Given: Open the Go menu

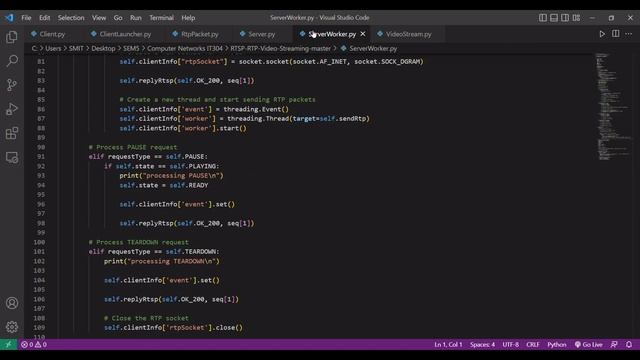Looking at the screenshot, I should click(118, 18).
